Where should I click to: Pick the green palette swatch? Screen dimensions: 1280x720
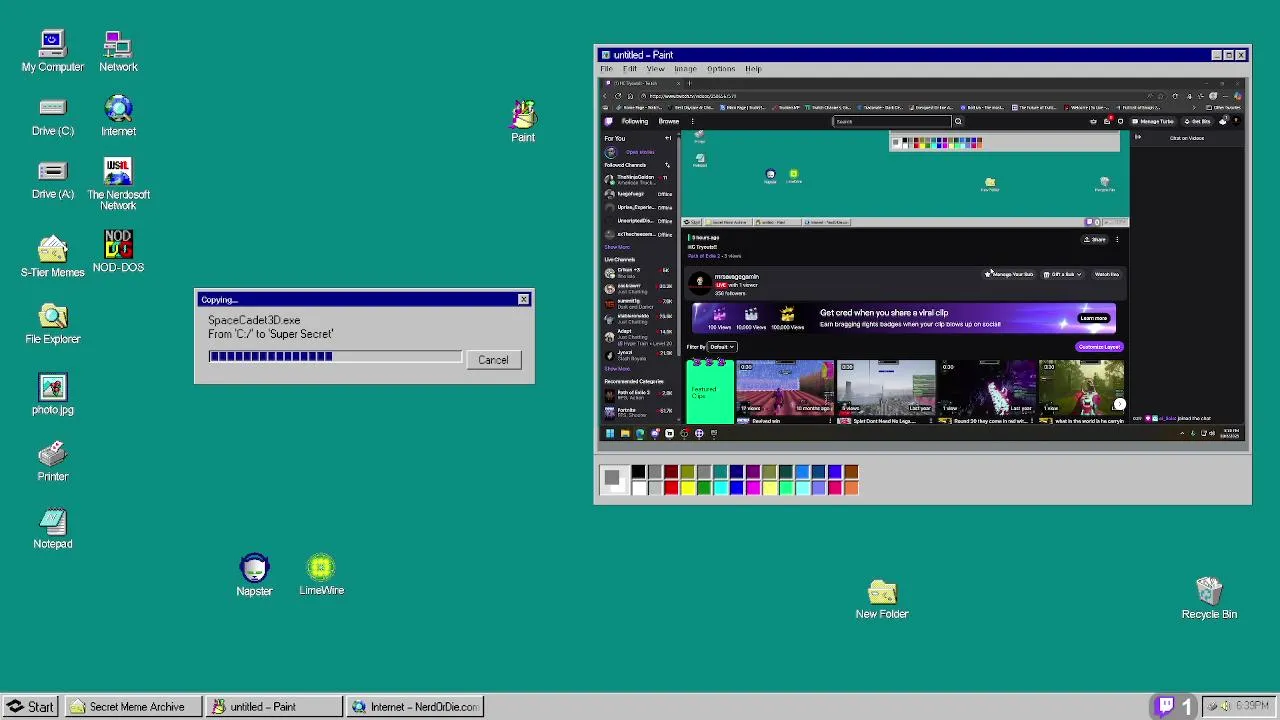pos(704,488)
